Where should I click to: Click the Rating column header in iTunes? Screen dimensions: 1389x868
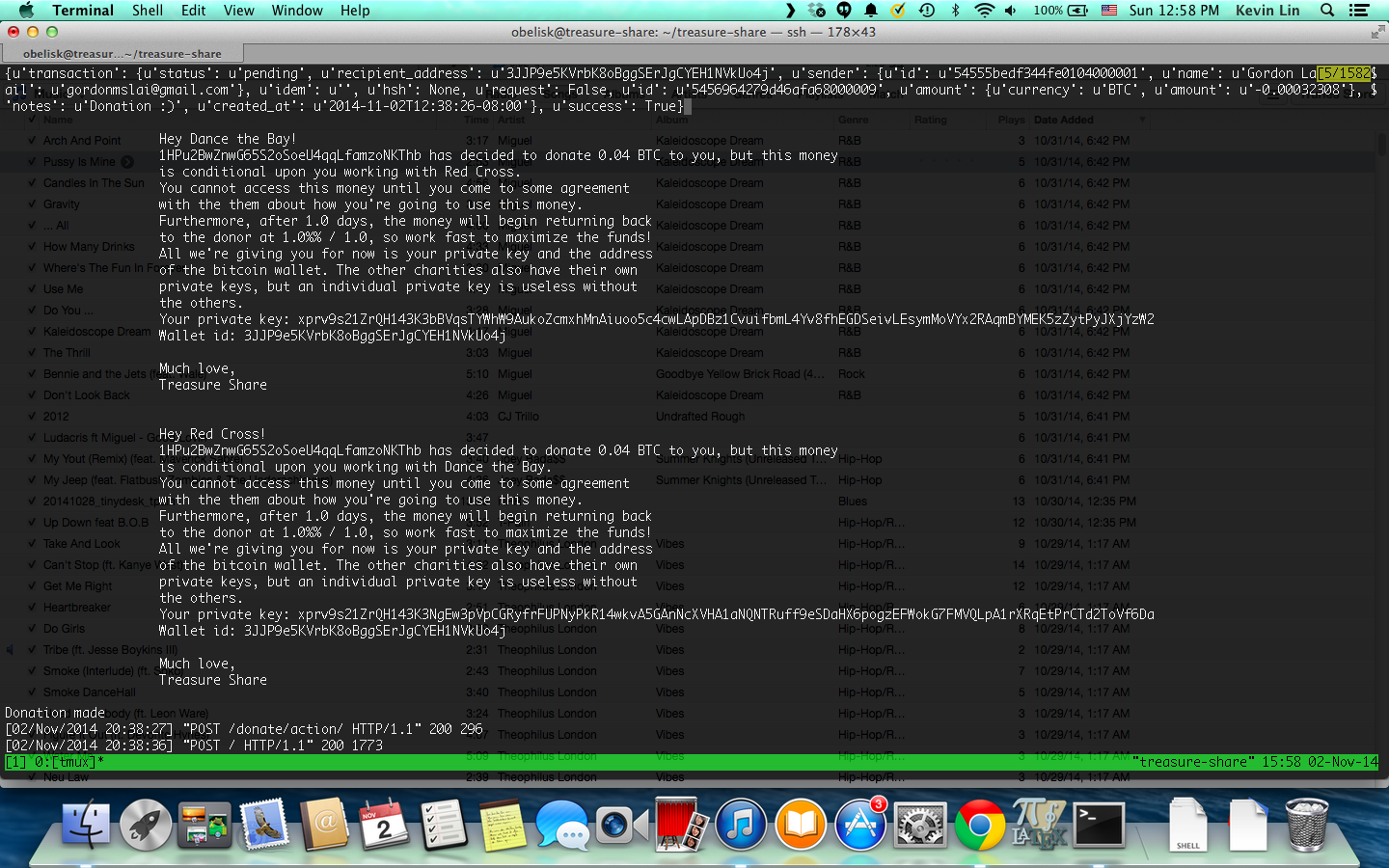tap(931, 120)
